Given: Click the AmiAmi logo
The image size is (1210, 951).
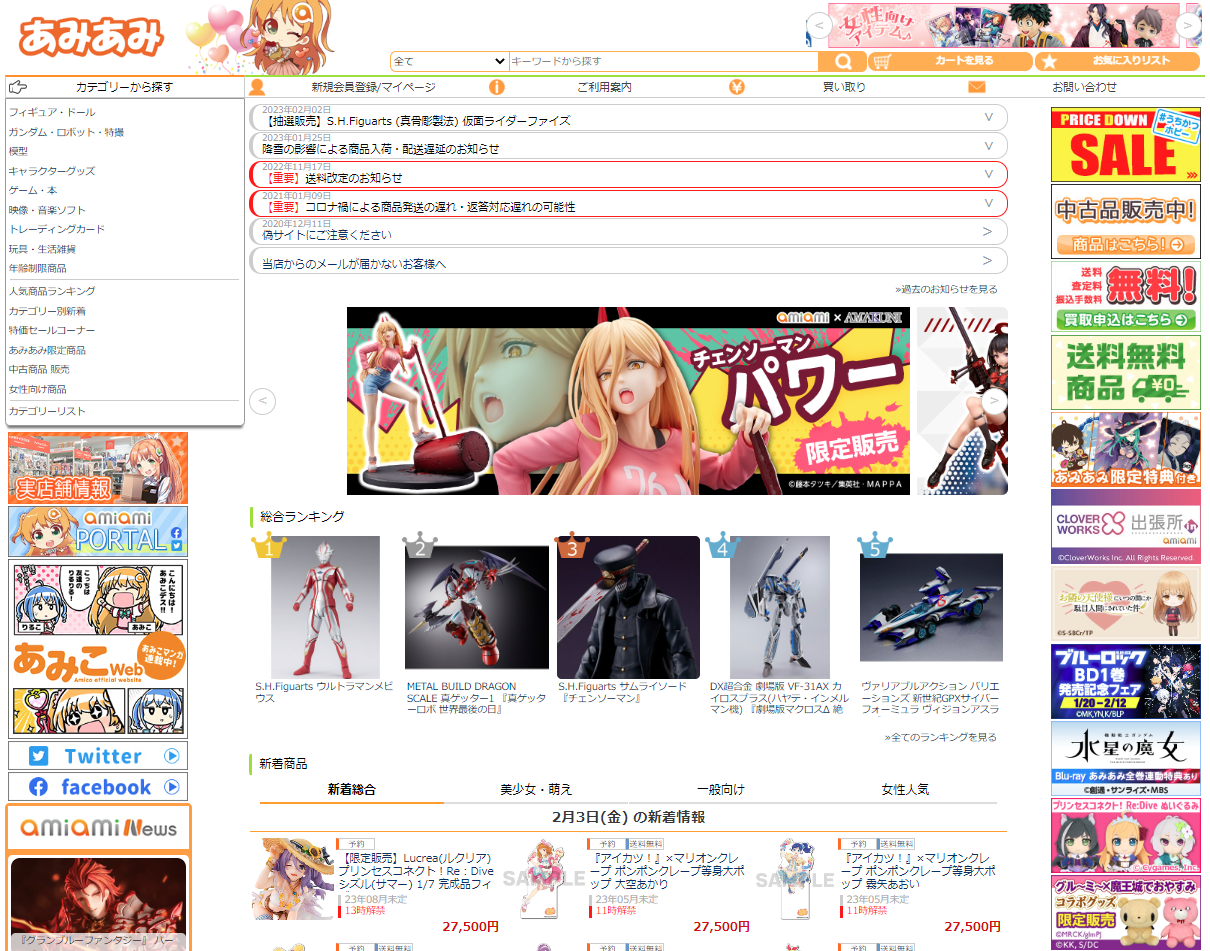Looking at the screenshot, I should [x=91, y=37].
